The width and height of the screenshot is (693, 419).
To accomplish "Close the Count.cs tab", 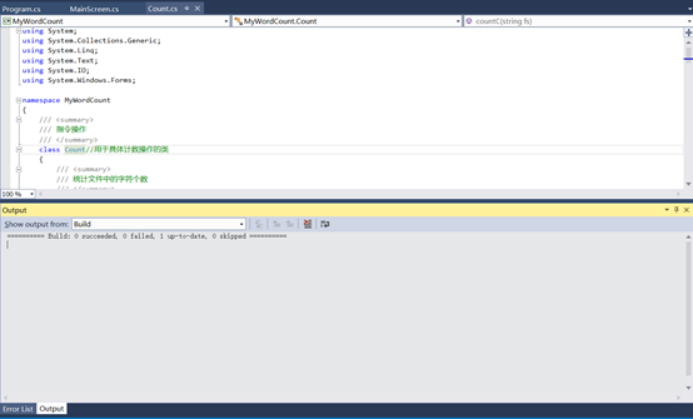I will coord(198,8).
